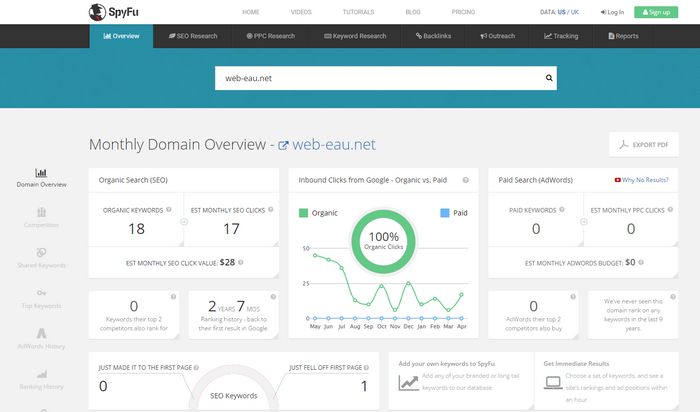Open the SEO Research tab

193,36
